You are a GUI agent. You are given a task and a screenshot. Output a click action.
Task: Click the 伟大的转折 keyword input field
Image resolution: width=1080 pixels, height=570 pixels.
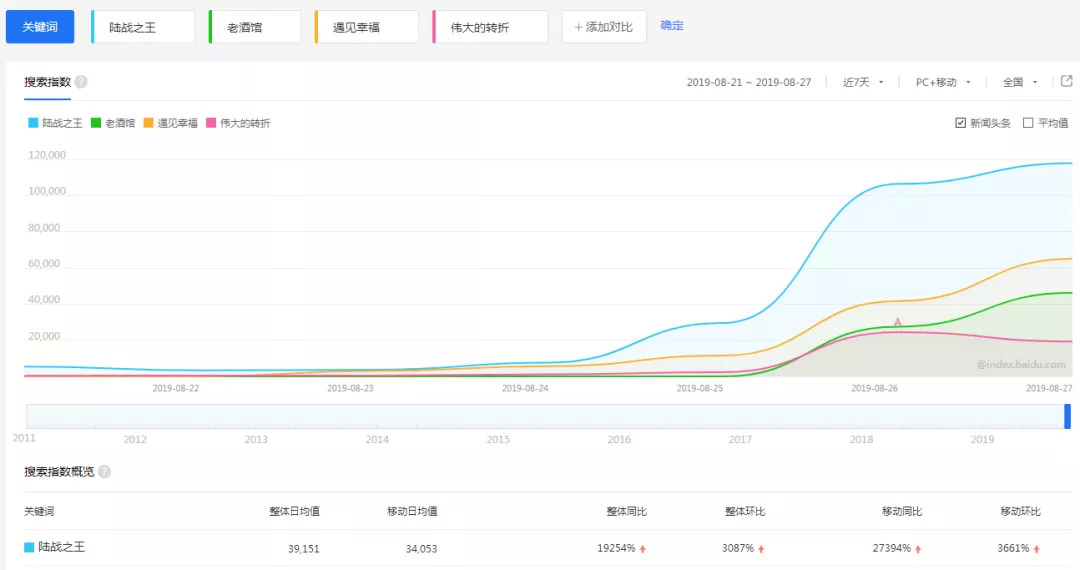[490, 27]
